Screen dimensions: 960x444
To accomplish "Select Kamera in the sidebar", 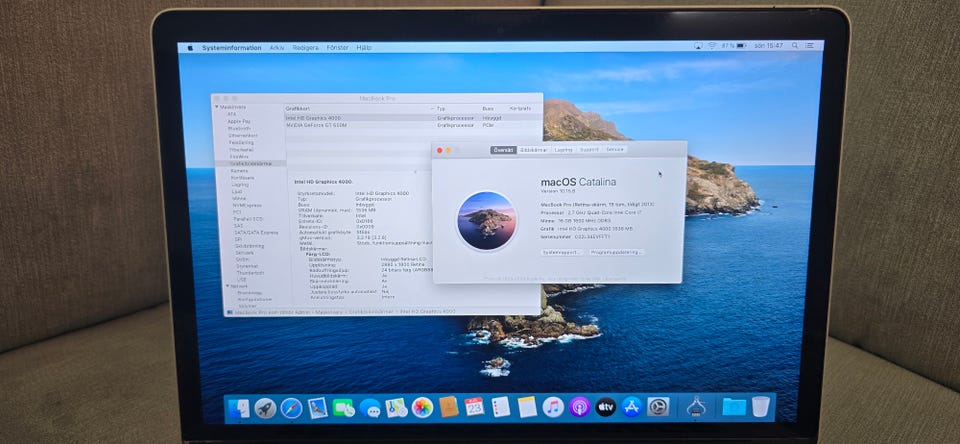I will tap(239, 171).
